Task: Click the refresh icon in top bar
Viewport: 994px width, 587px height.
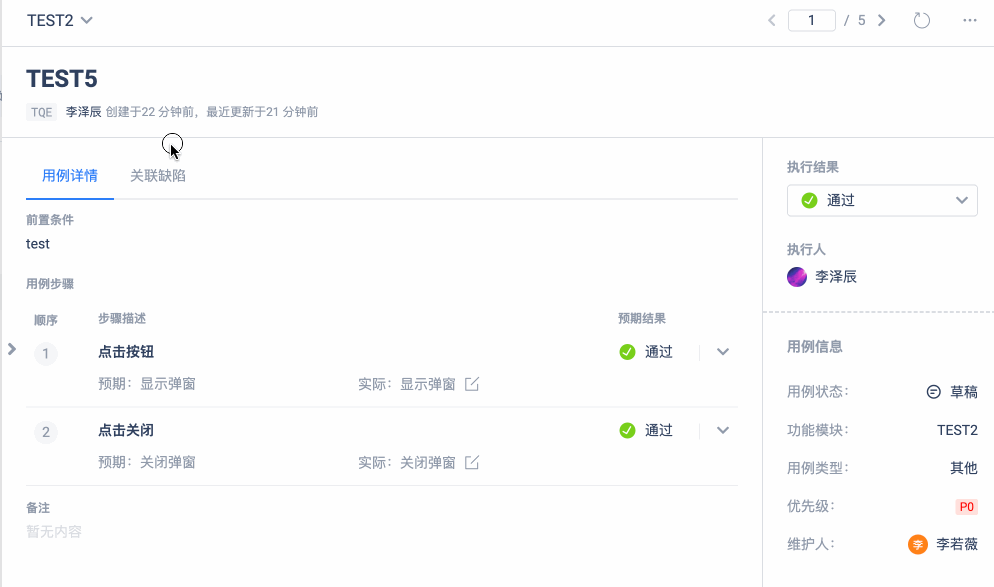Action: coord(922,20)
